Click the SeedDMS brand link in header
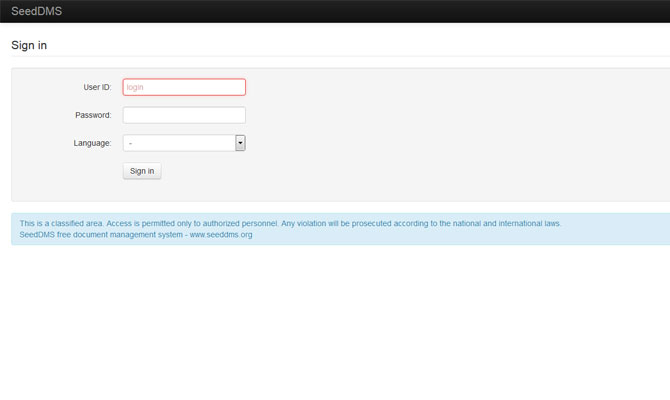The height and width of the screenshot is (400, 670). point(36,11)
